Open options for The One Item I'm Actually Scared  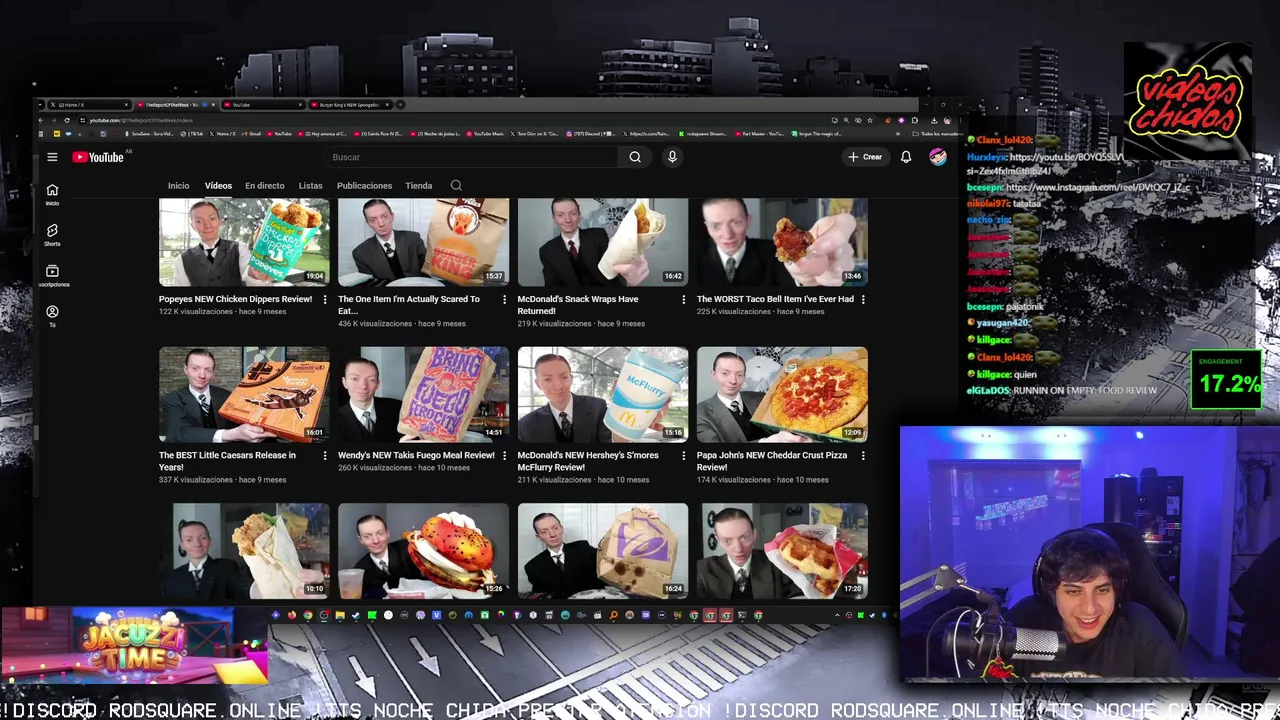click(x=504, y=299)
